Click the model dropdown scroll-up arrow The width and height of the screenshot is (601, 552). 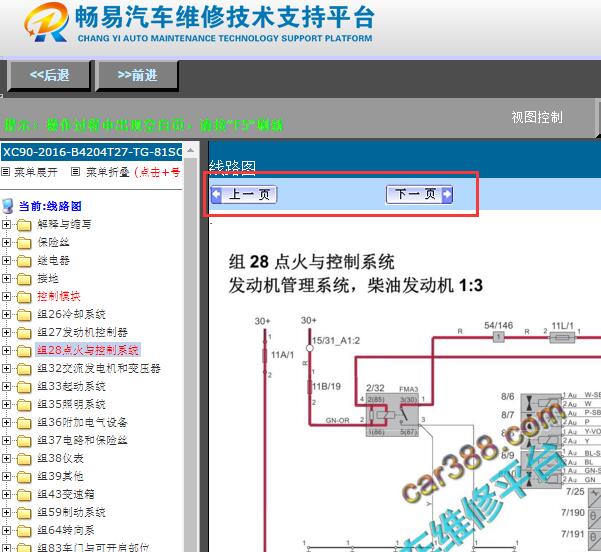(190, 151)
